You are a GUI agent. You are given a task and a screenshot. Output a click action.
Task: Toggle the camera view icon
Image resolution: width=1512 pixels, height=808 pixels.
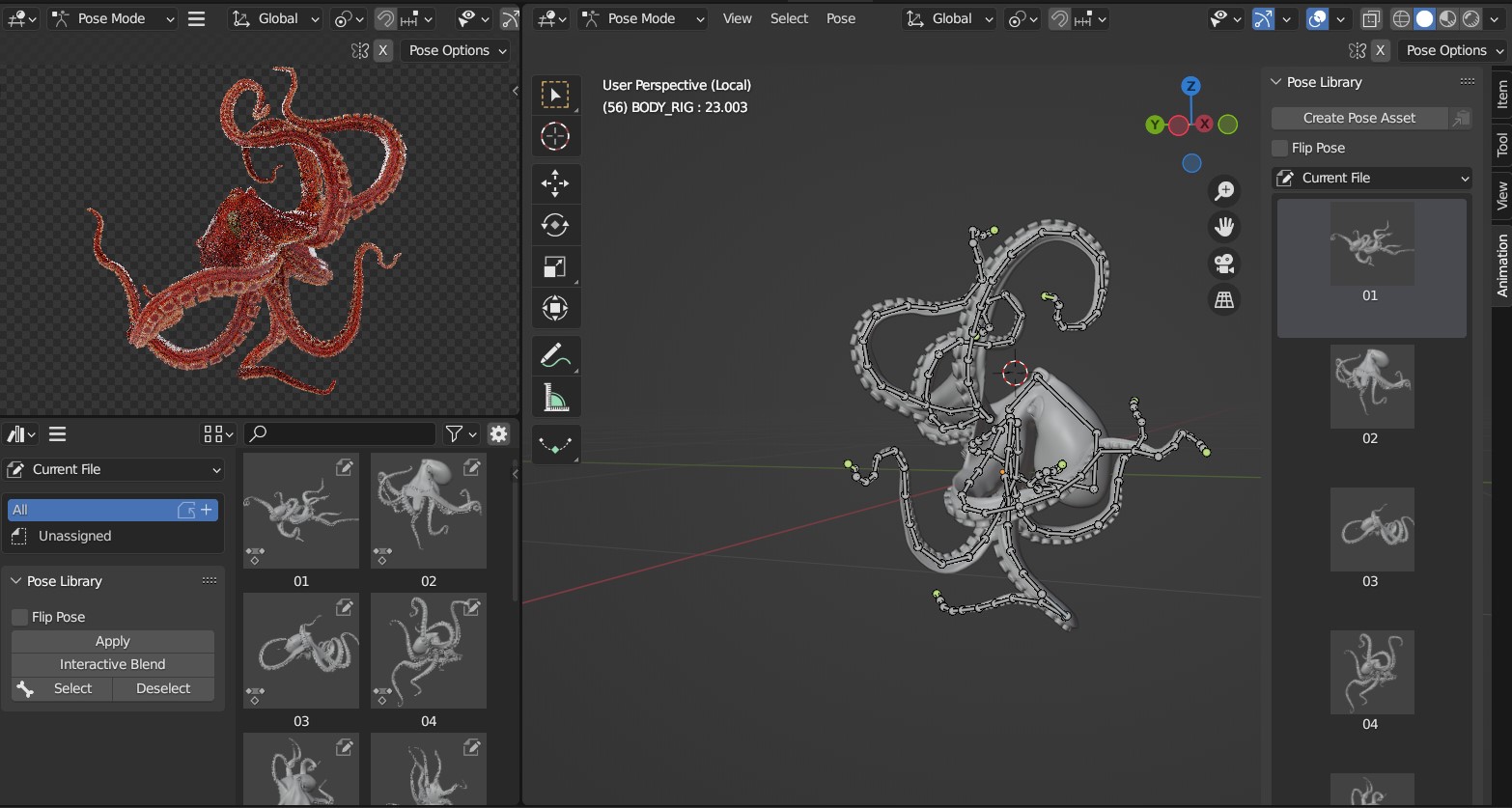click(1224, 264)
